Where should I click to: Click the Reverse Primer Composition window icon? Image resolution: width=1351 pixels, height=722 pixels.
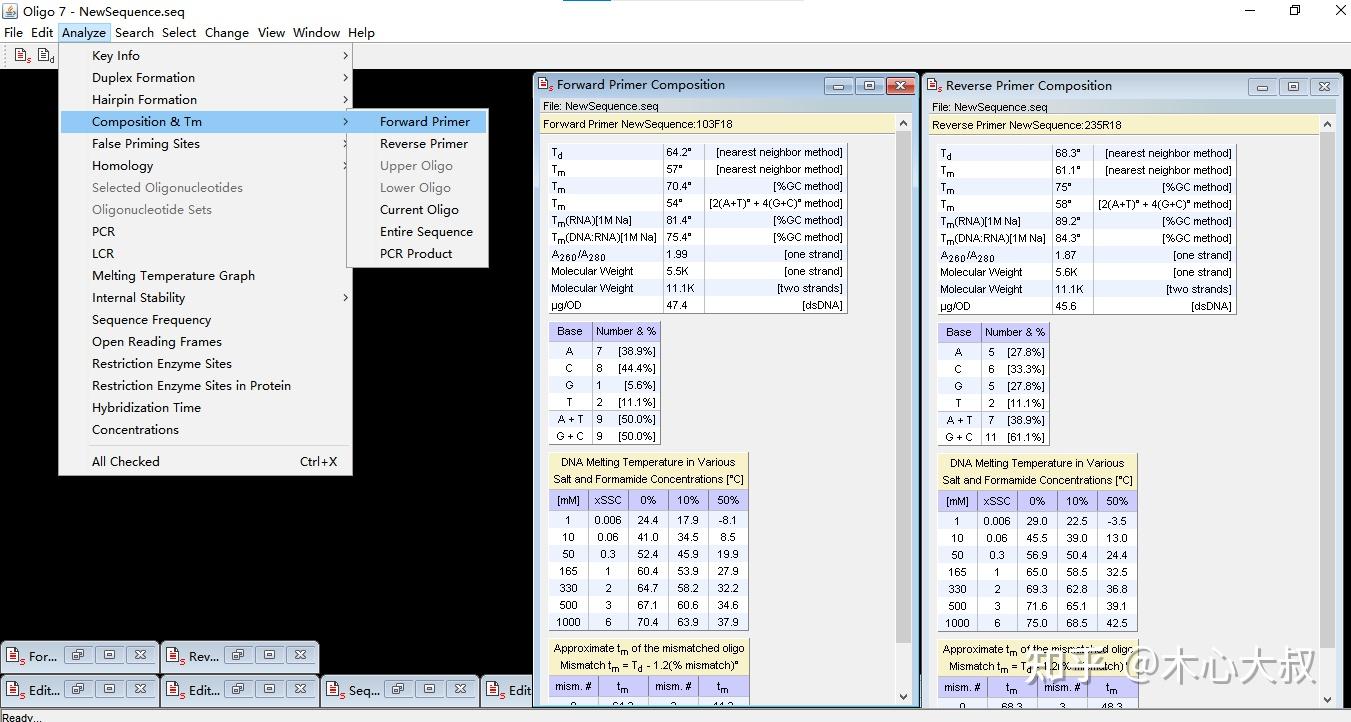click(x=934, y=86)
